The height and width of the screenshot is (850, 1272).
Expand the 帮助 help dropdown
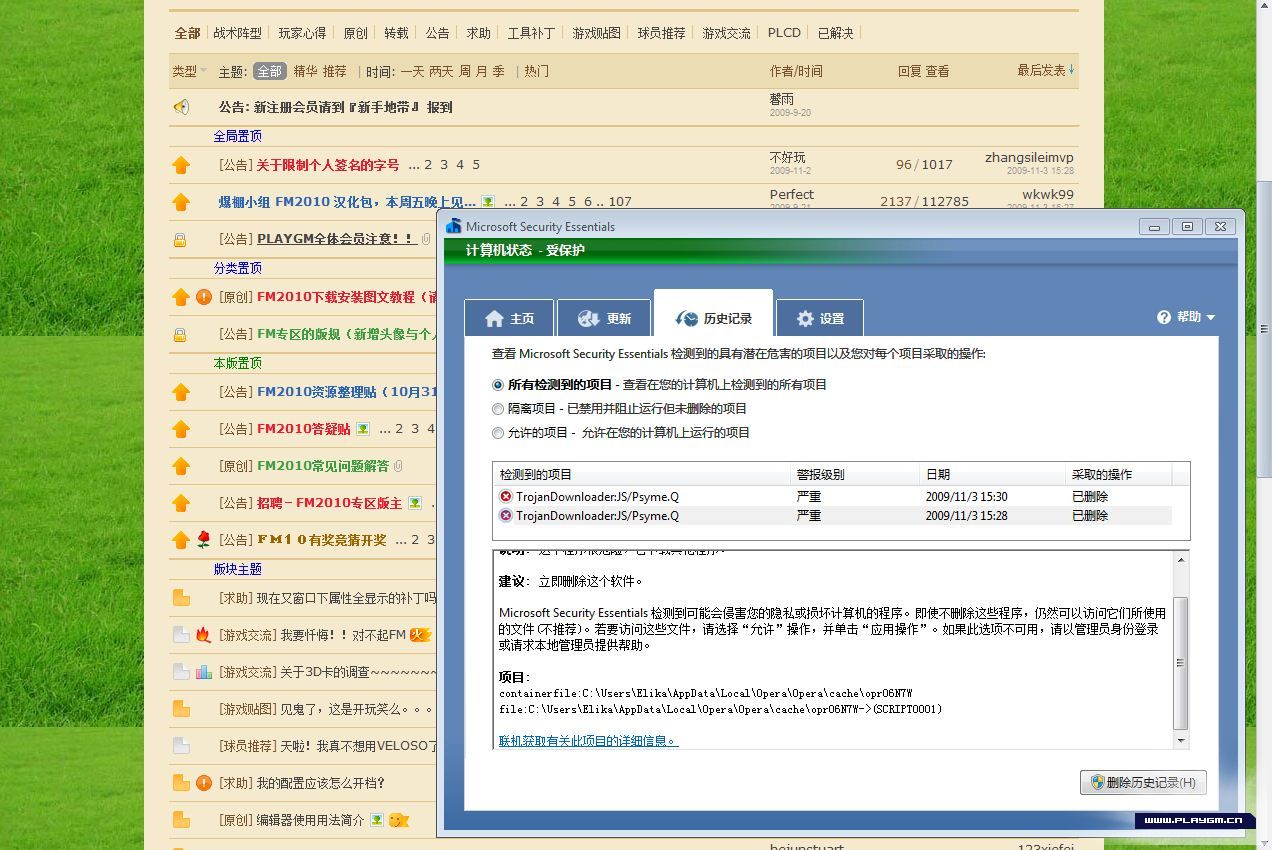[1187, 317]
